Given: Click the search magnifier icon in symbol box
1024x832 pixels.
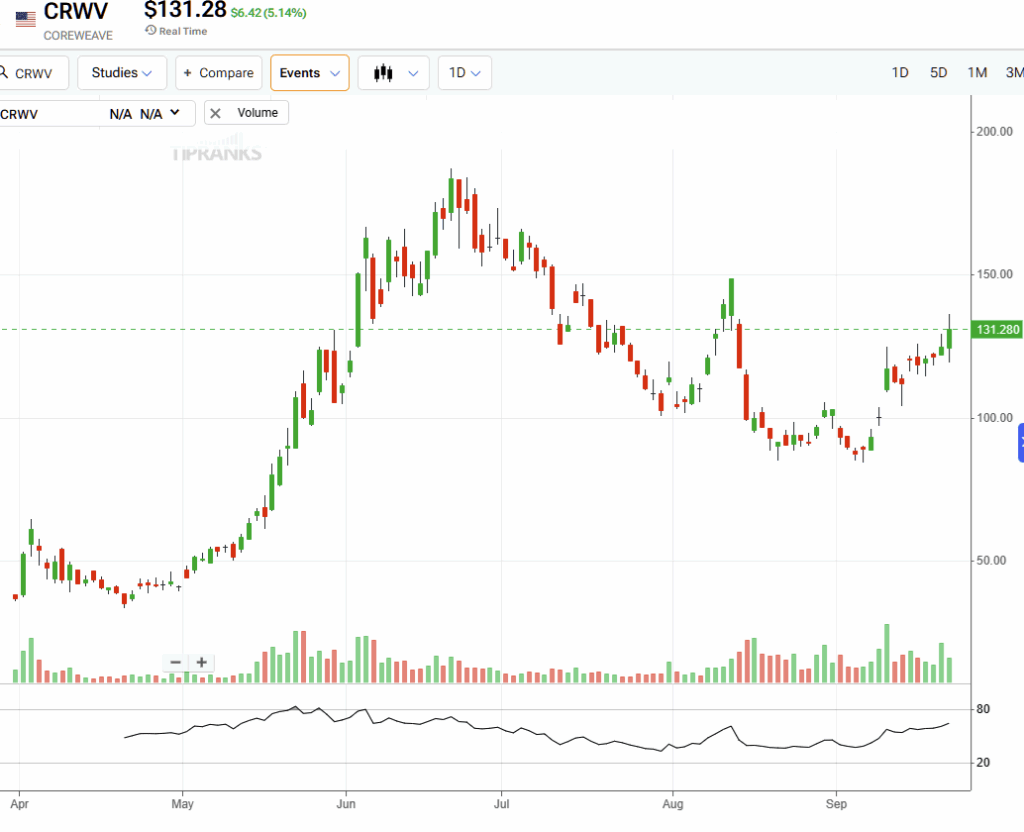Looking at the screenshot, I should tap(3, 72).
